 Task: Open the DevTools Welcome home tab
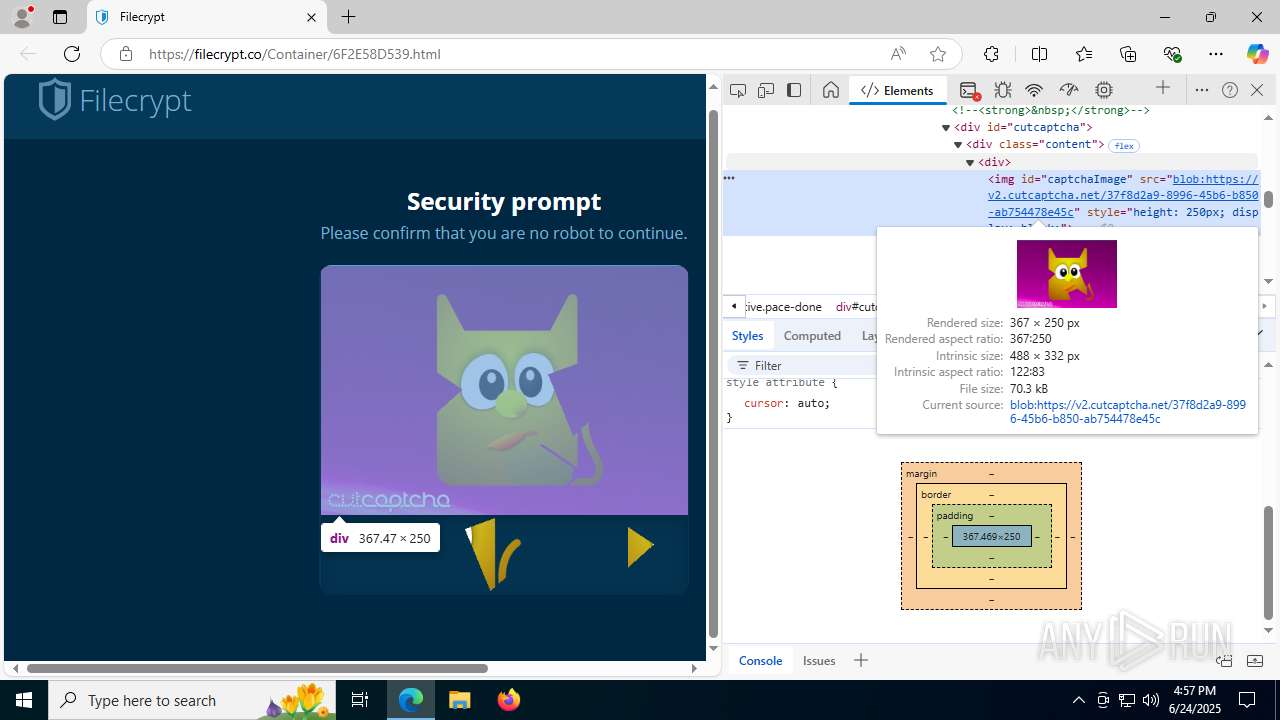tap(830, 90)
